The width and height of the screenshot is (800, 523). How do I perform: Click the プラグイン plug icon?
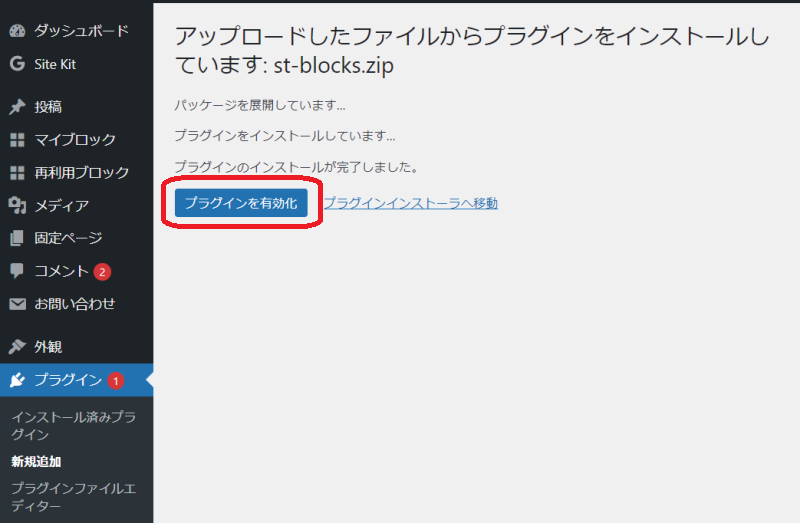pyautogui.click(x=17, y=380)
